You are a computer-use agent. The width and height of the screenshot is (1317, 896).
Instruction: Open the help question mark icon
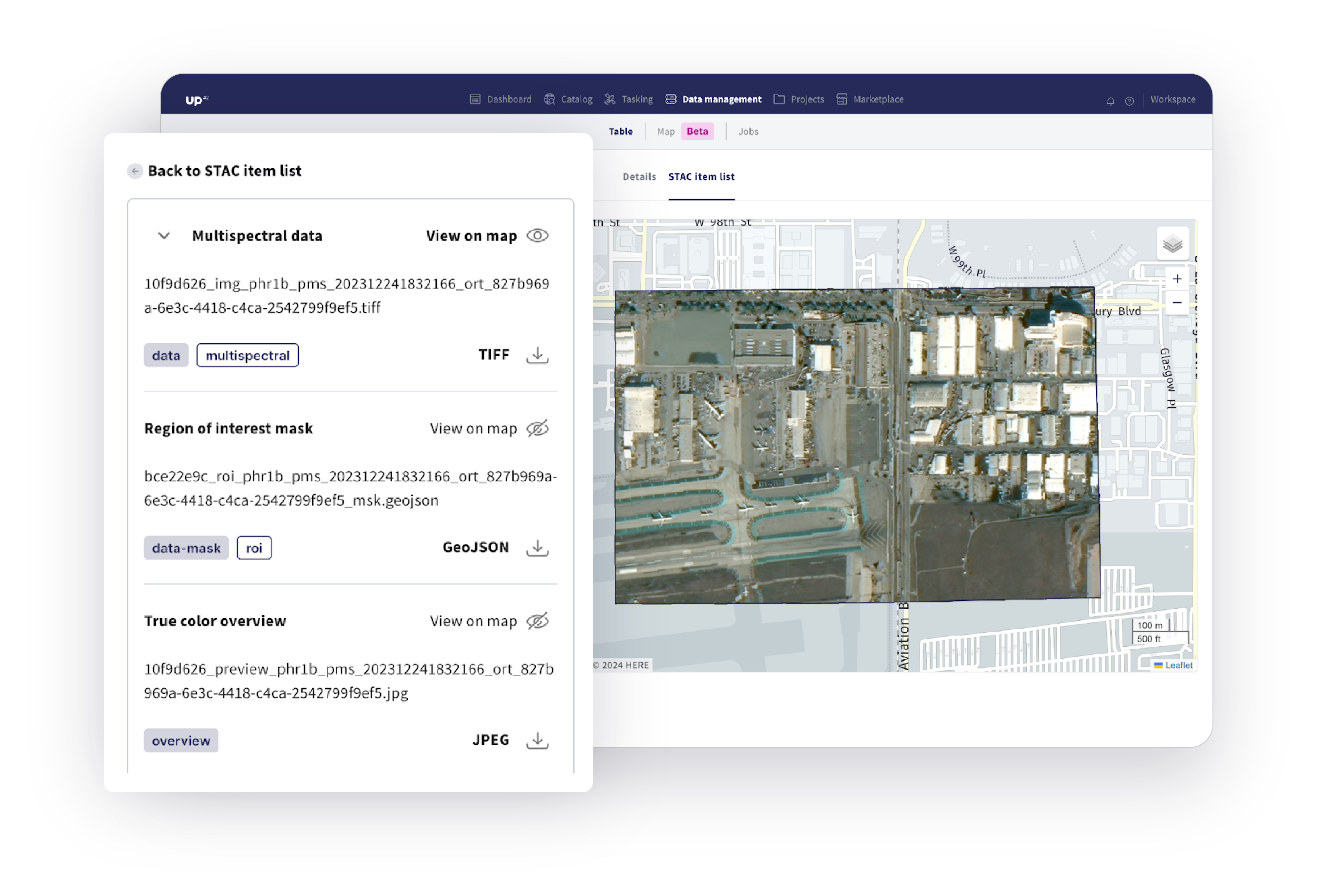coord(1129,101)
